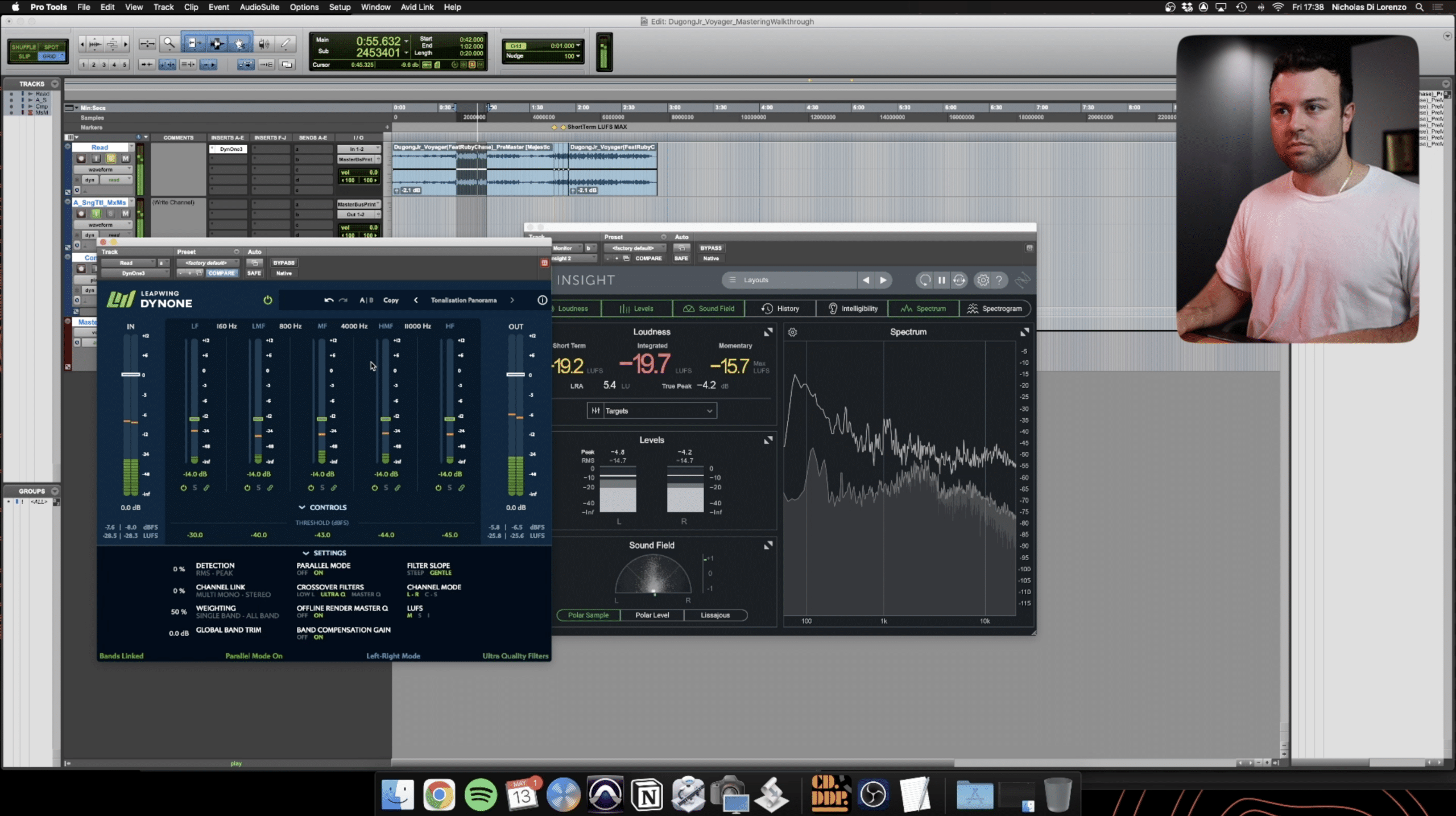Collapse the DynOne SETTINGS section
Viewport: 1456px width, 816px height.
[x=324, y=553]
